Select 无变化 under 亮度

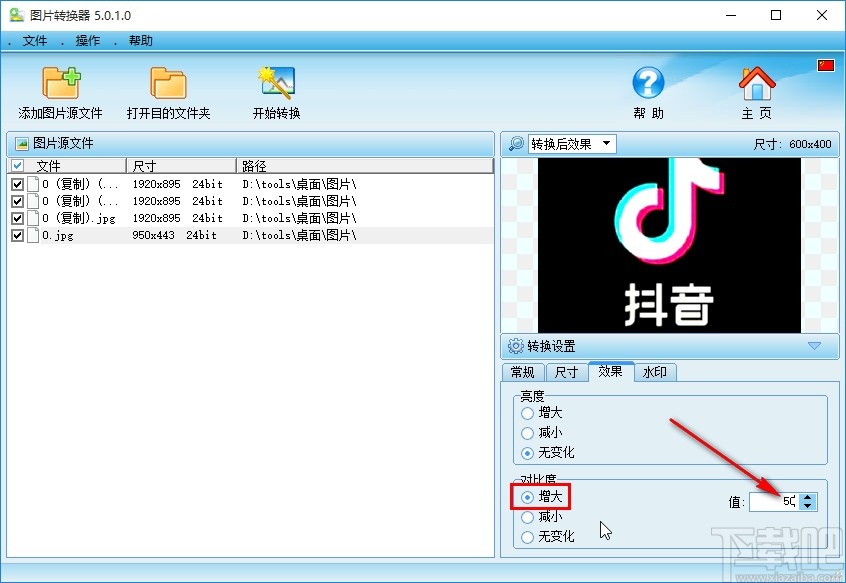pyautogui.click(x=529, y=452)
